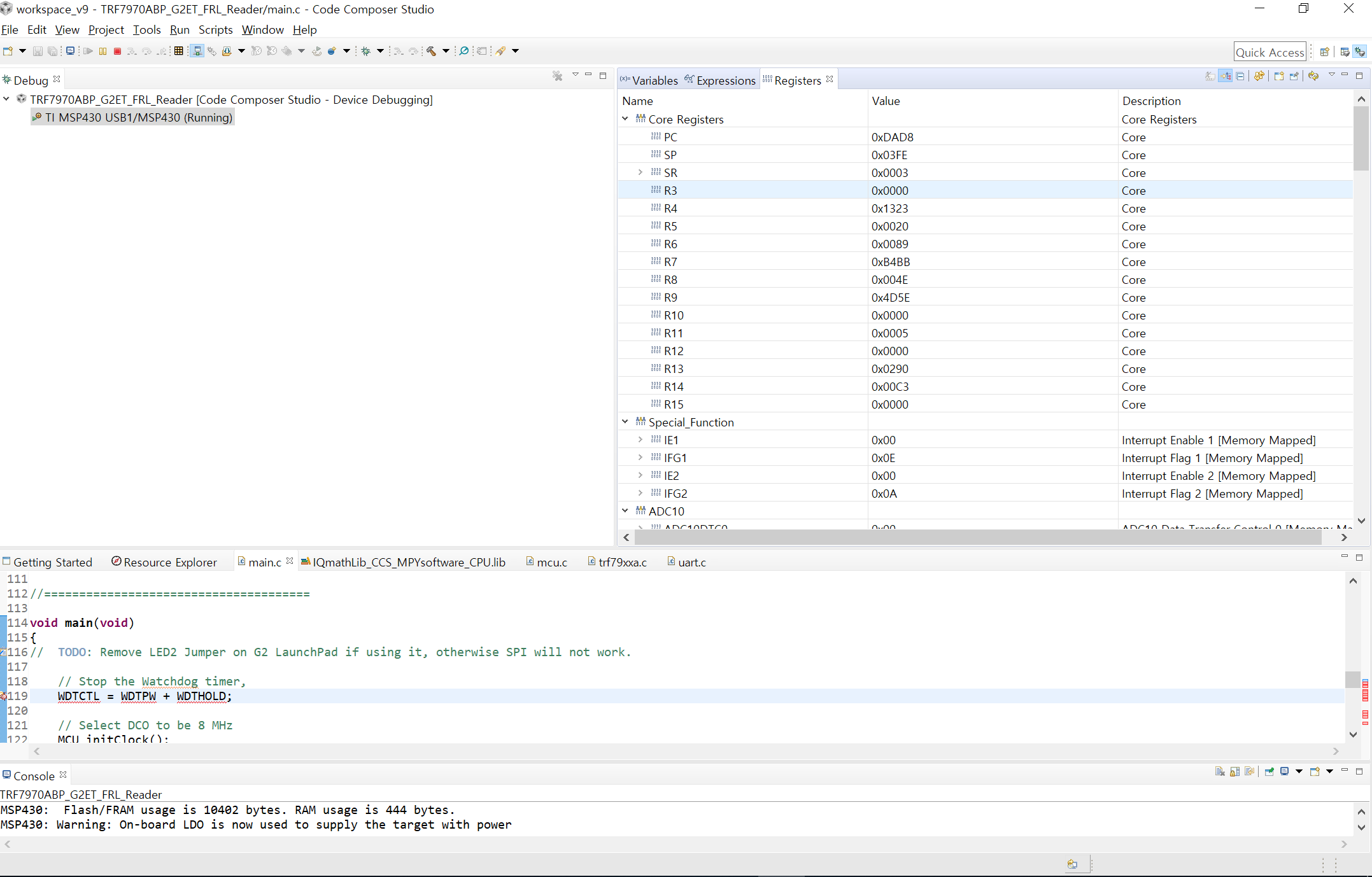The image size is (1372, 877).
Task: Expand the SR register row
Action: coord(640,172)
